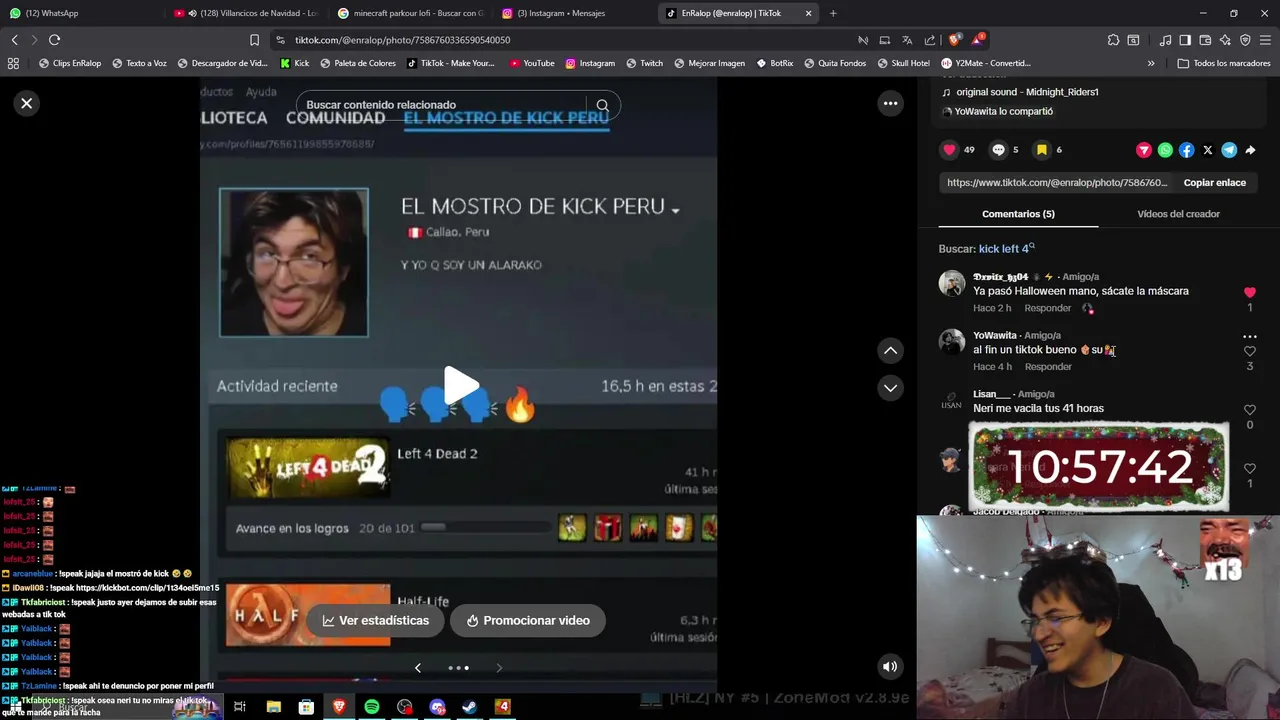
Task: Open options dots on YoWawita's comment
Action: [x=1249, y=337]
